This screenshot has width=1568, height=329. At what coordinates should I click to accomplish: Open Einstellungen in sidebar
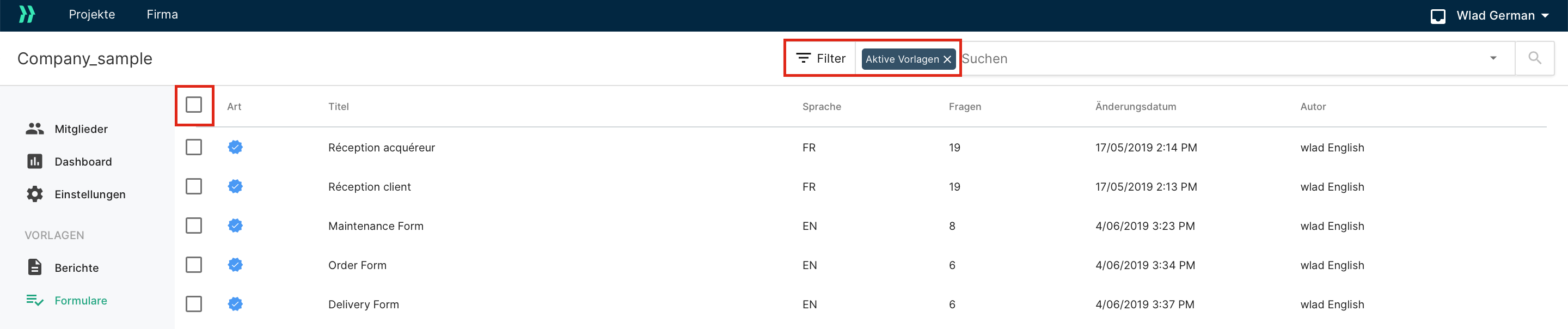(x=90, y=195)
